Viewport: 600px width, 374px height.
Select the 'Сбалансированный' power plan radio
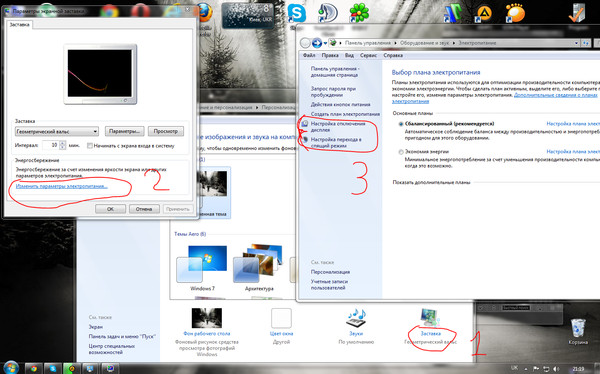click(x=401, y=124)
